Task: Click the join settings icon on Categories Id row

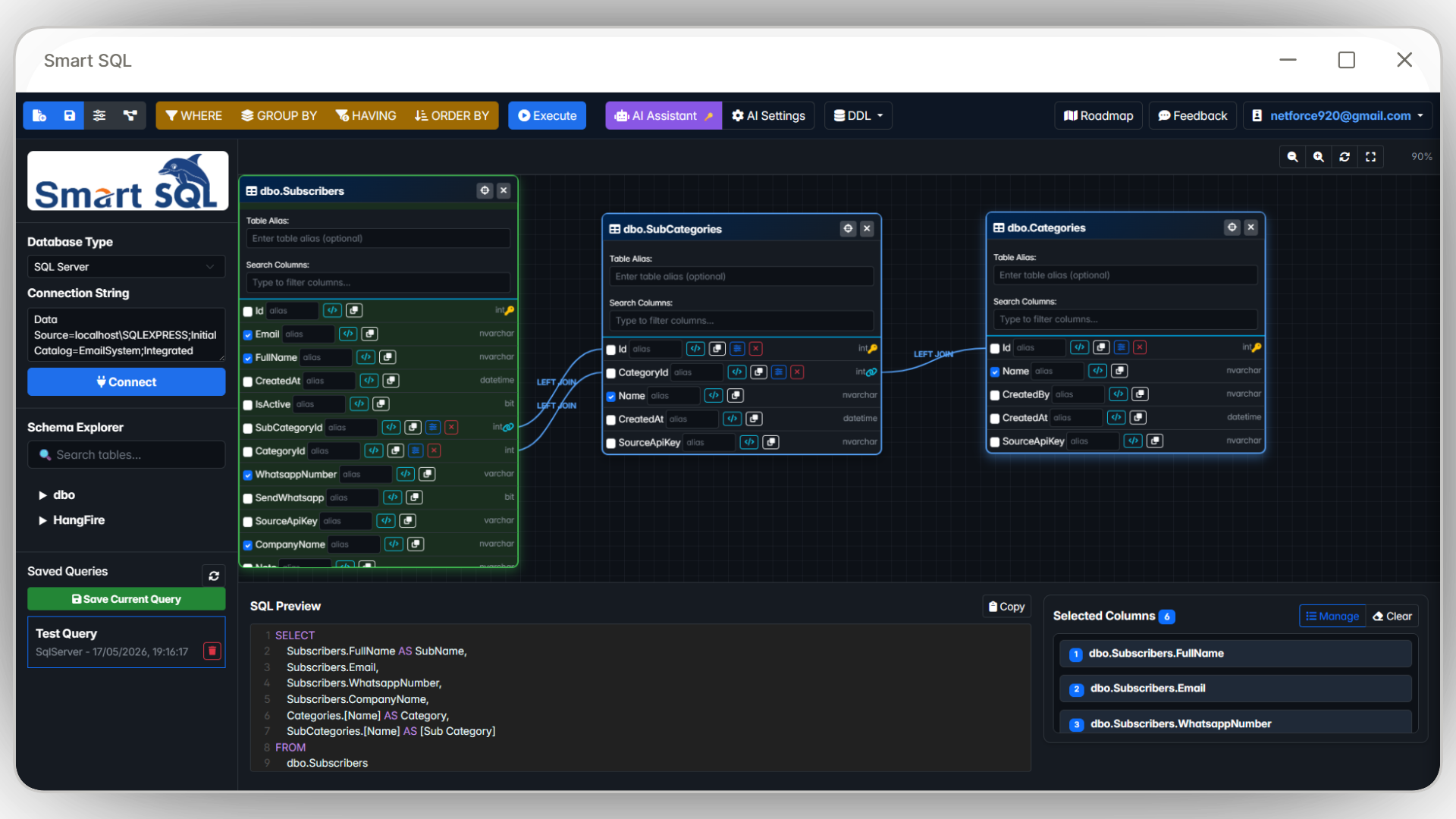Action: [x=1121, y=348]
